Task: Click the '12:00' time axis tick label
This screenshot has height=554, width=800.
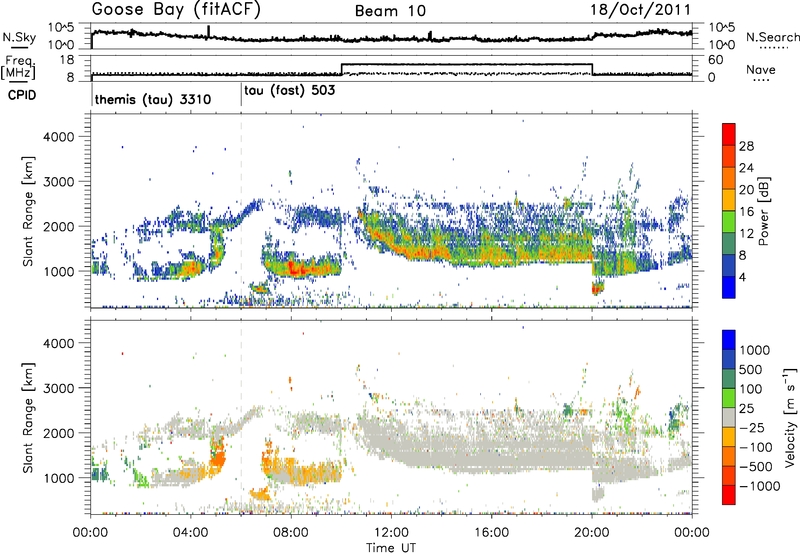Action: 391,533
